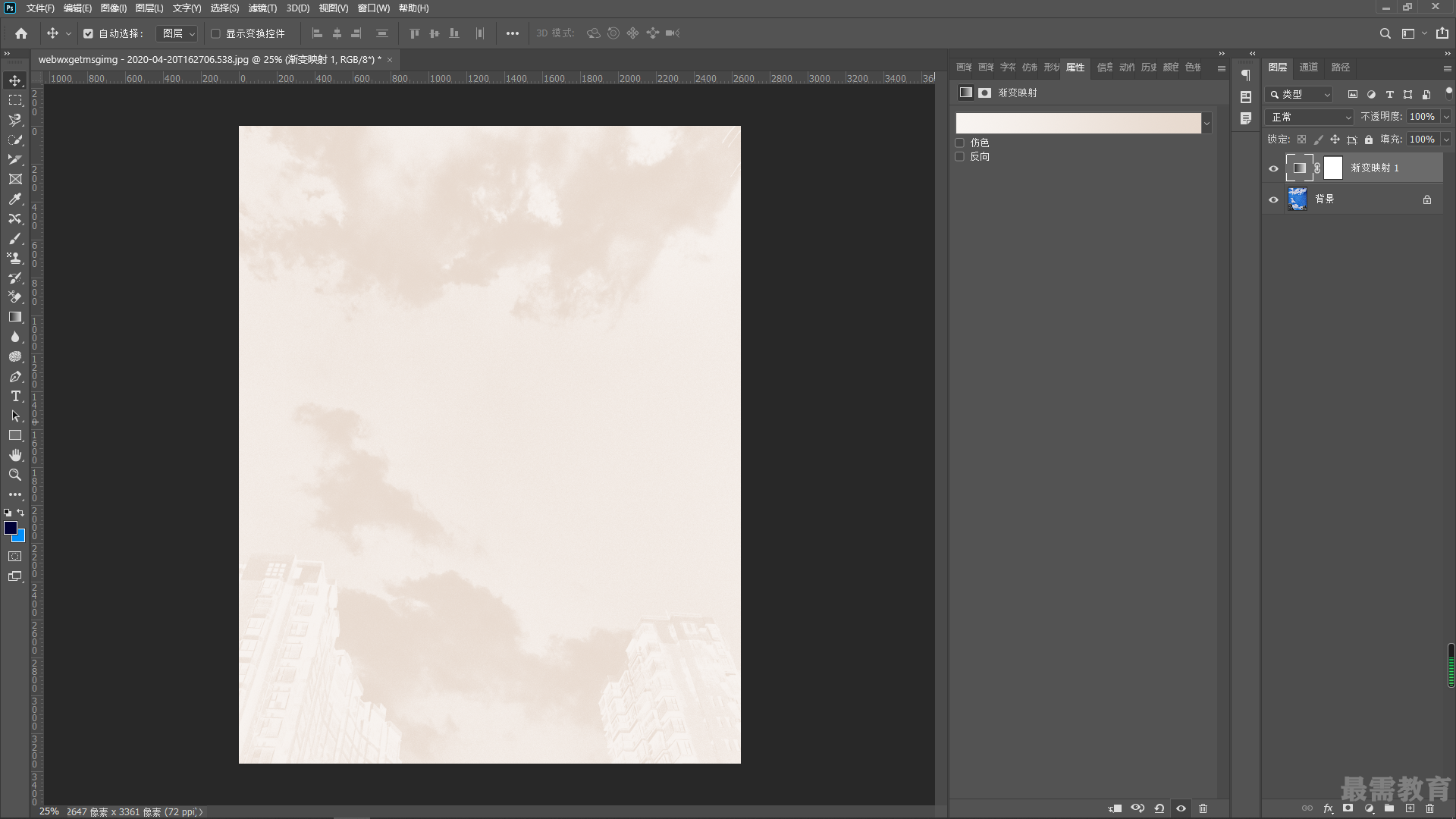1456x819 pixels.
Task: Select the Zoom tool
Action: 15,475
